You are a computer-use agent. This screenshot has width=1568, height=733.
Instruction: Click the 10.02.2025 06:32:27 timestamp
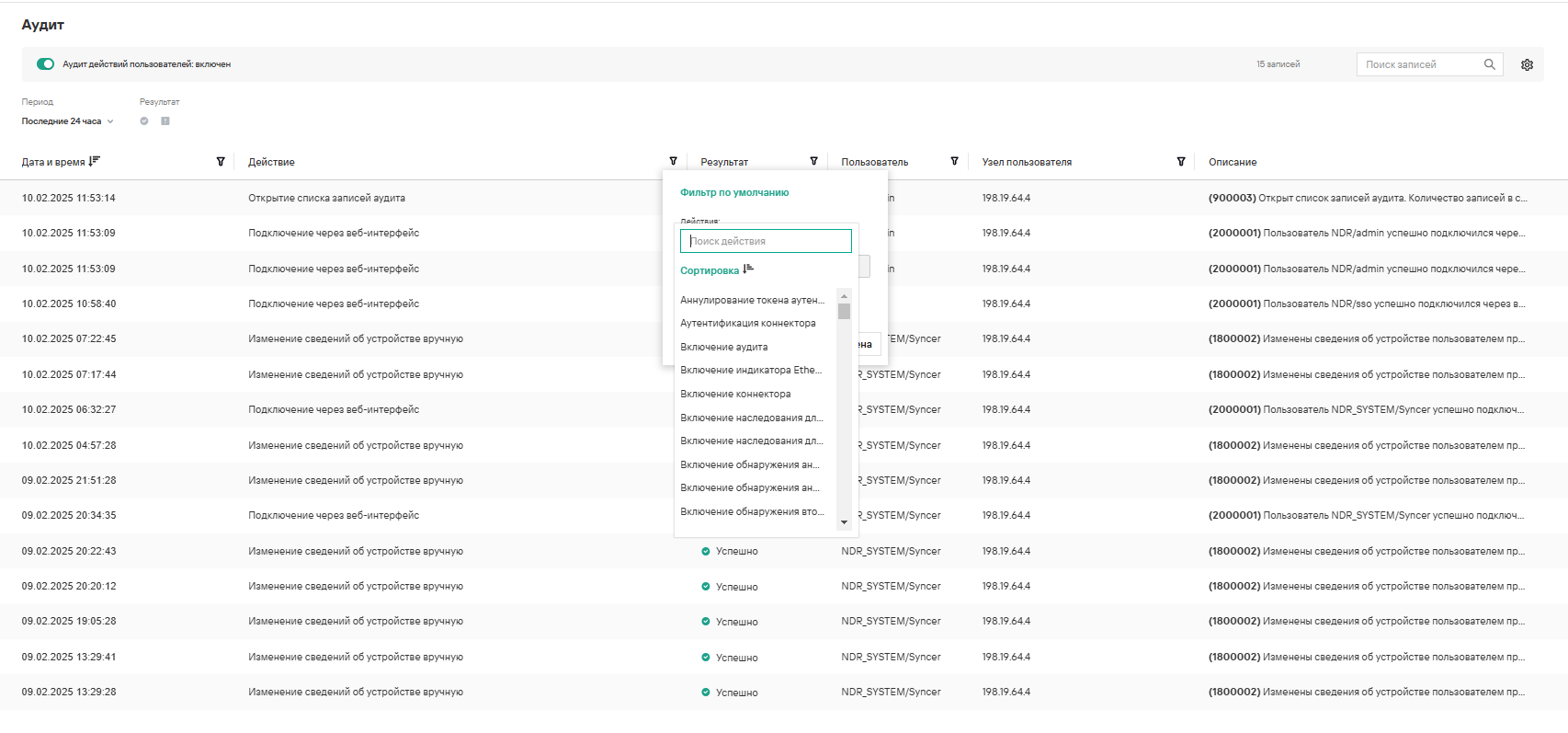(x=69, y=409)
